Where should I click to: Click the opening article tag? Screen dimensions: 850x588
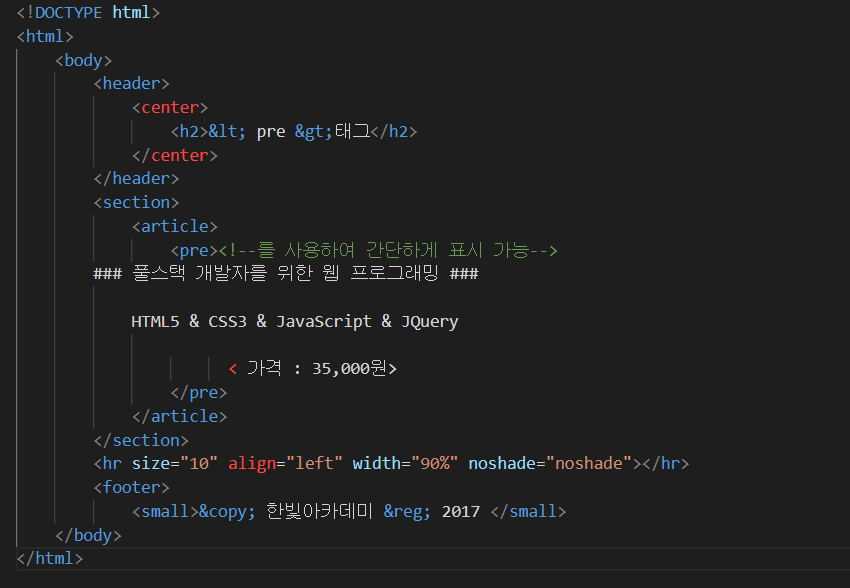[x=175, y=227]
